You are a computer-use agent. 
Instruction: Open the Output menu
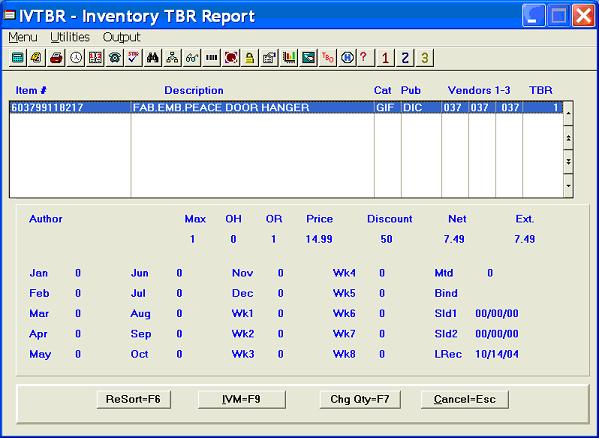(x=121, y=37)
